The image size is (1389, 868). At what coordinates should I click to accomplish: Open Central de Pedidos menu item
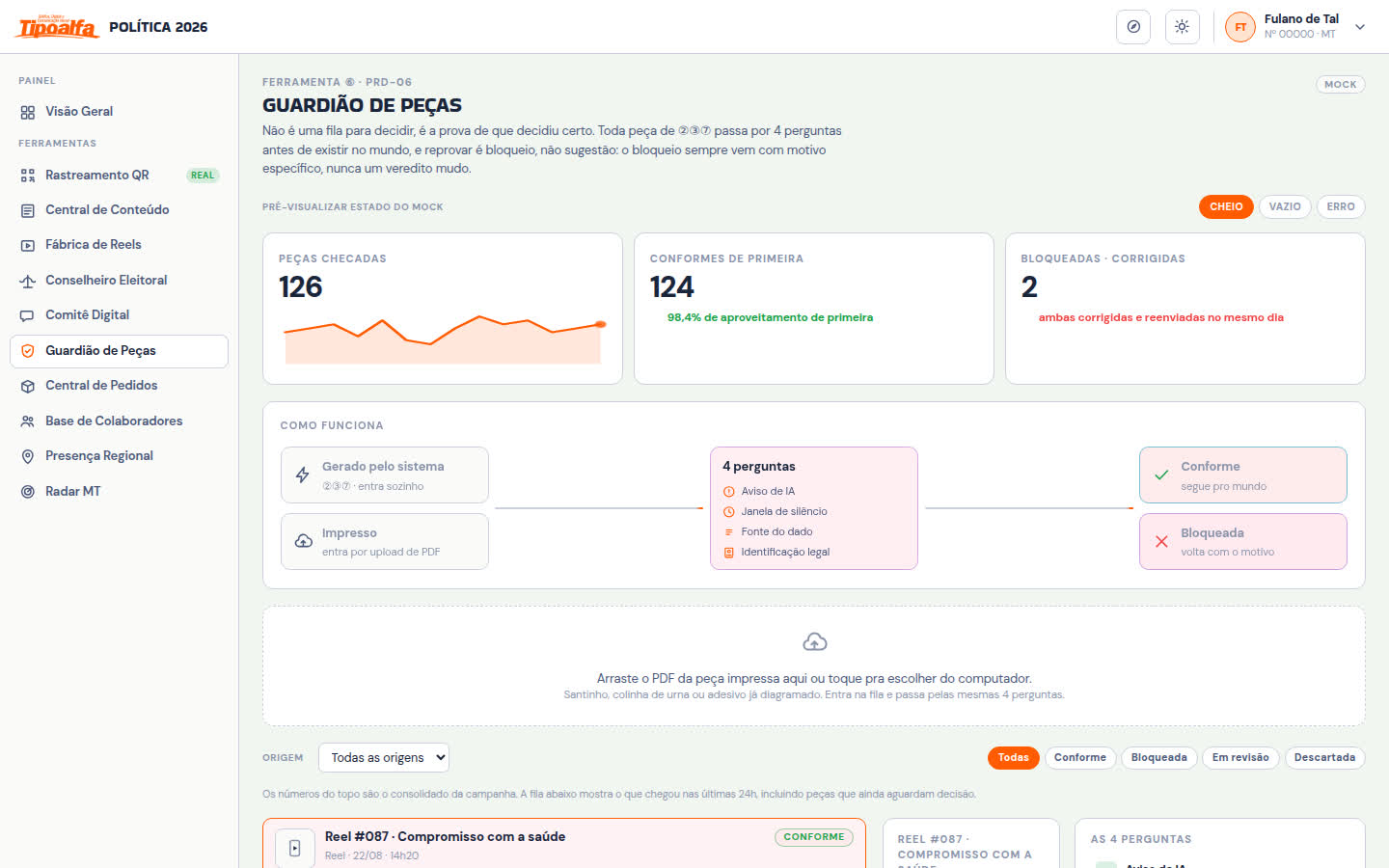pos(119,386)
